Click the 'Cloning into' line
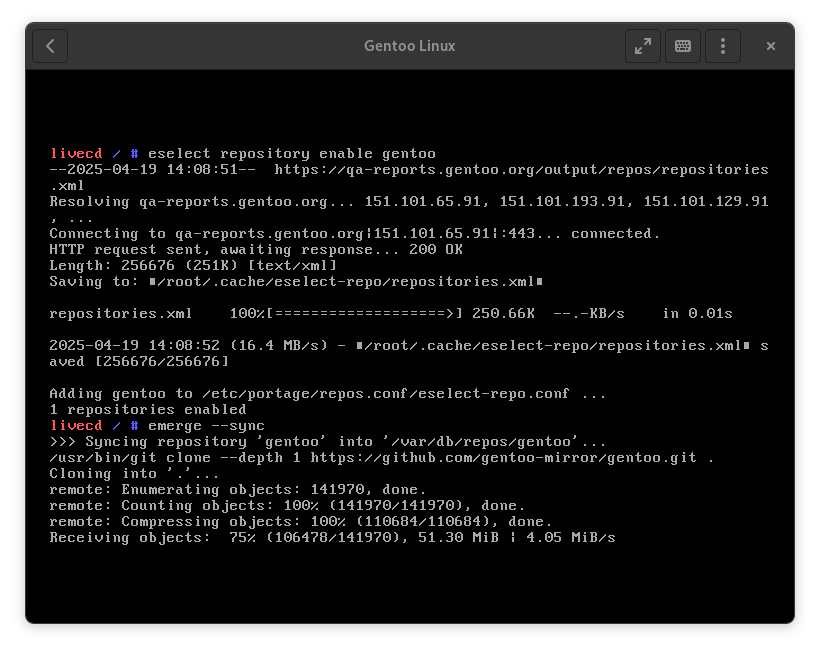The height and width of the screenshot is (652, 820). pos(134,474)
